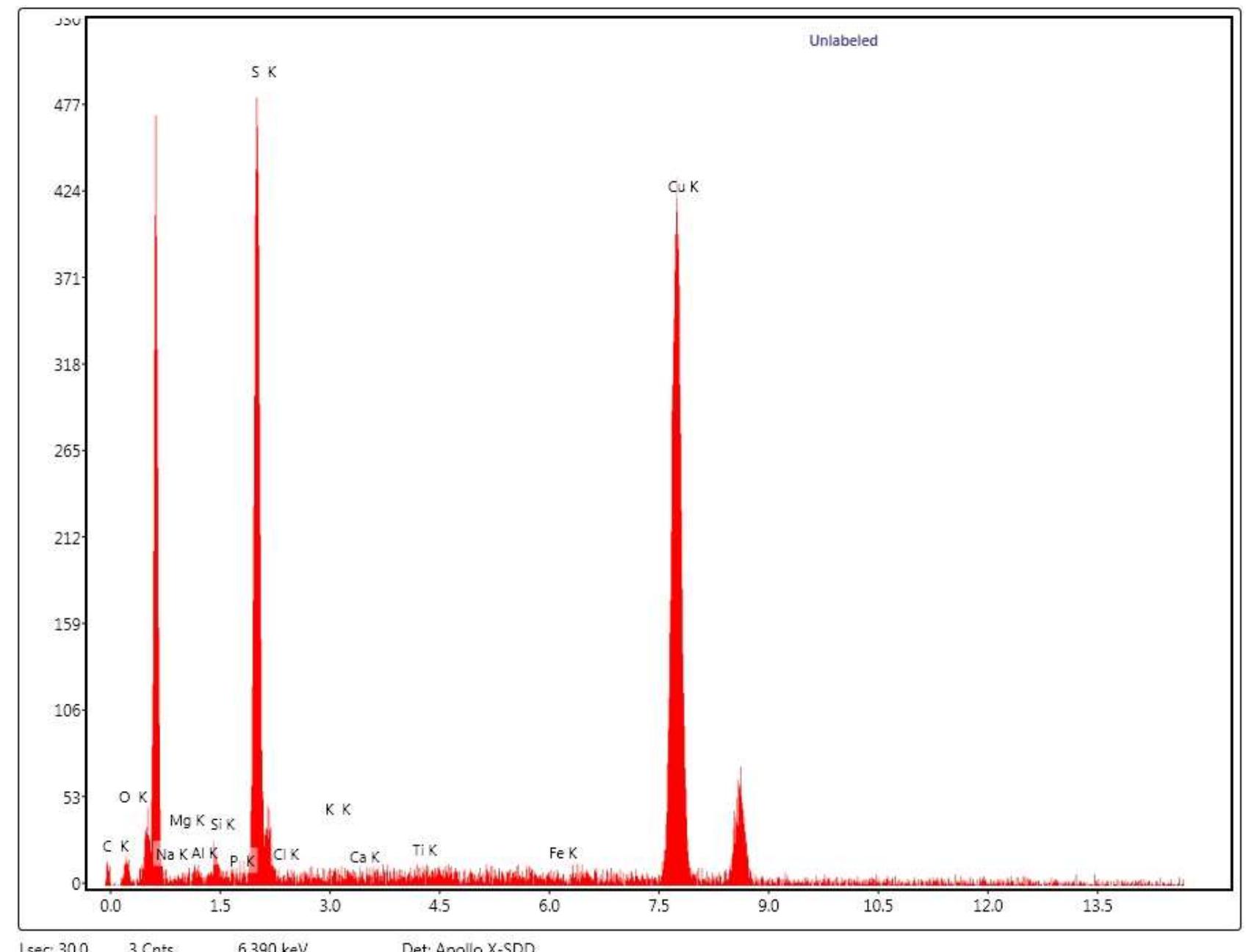Click the Ti K element label
The height and width of the screenshot is (952, 1246).
pos(425,850)
